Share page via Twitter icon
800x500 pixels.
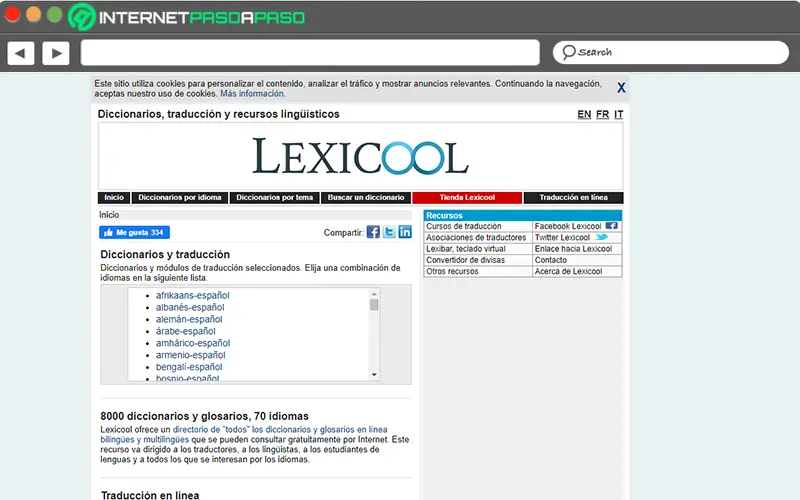pos(389,232)
